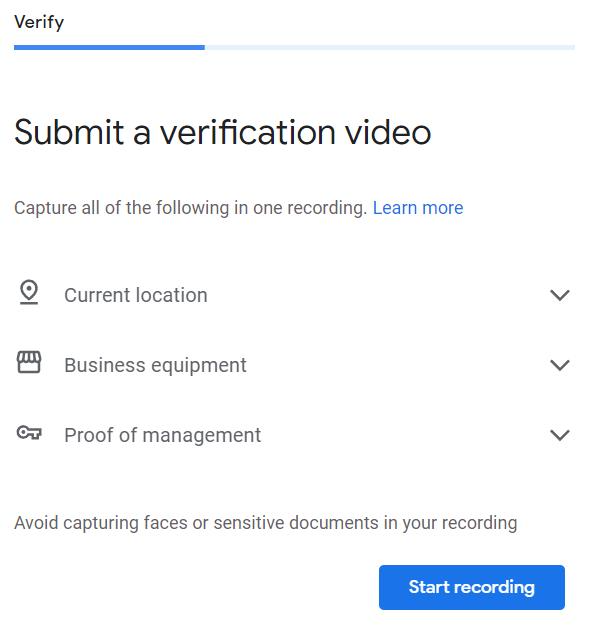Click the 'Capture all of the following' instruction
600x630 pixels.
pyautogui.click(x=190, y=208)
